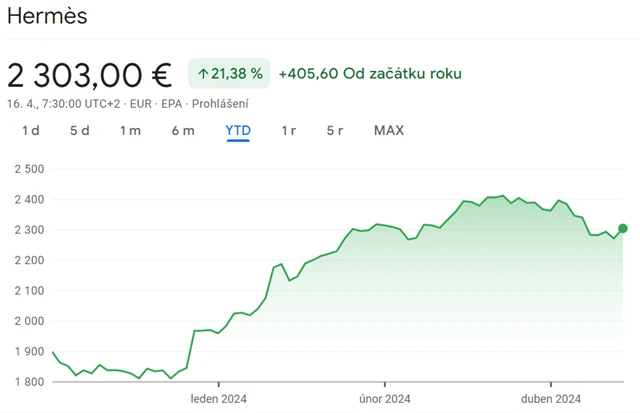The height and width of the screenshot is (413, 640).
Task: Click the +405,60 Od začátku roku text
Action: click(370, 73)
